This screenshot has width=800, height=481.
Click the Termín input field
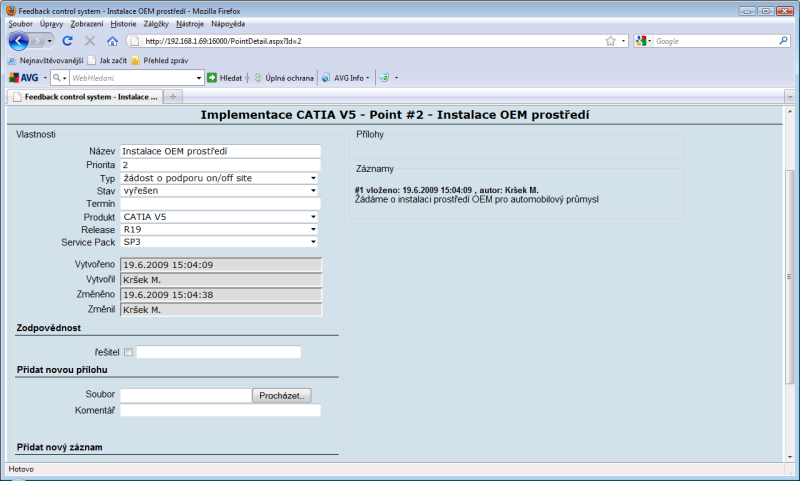pos(220,204)
